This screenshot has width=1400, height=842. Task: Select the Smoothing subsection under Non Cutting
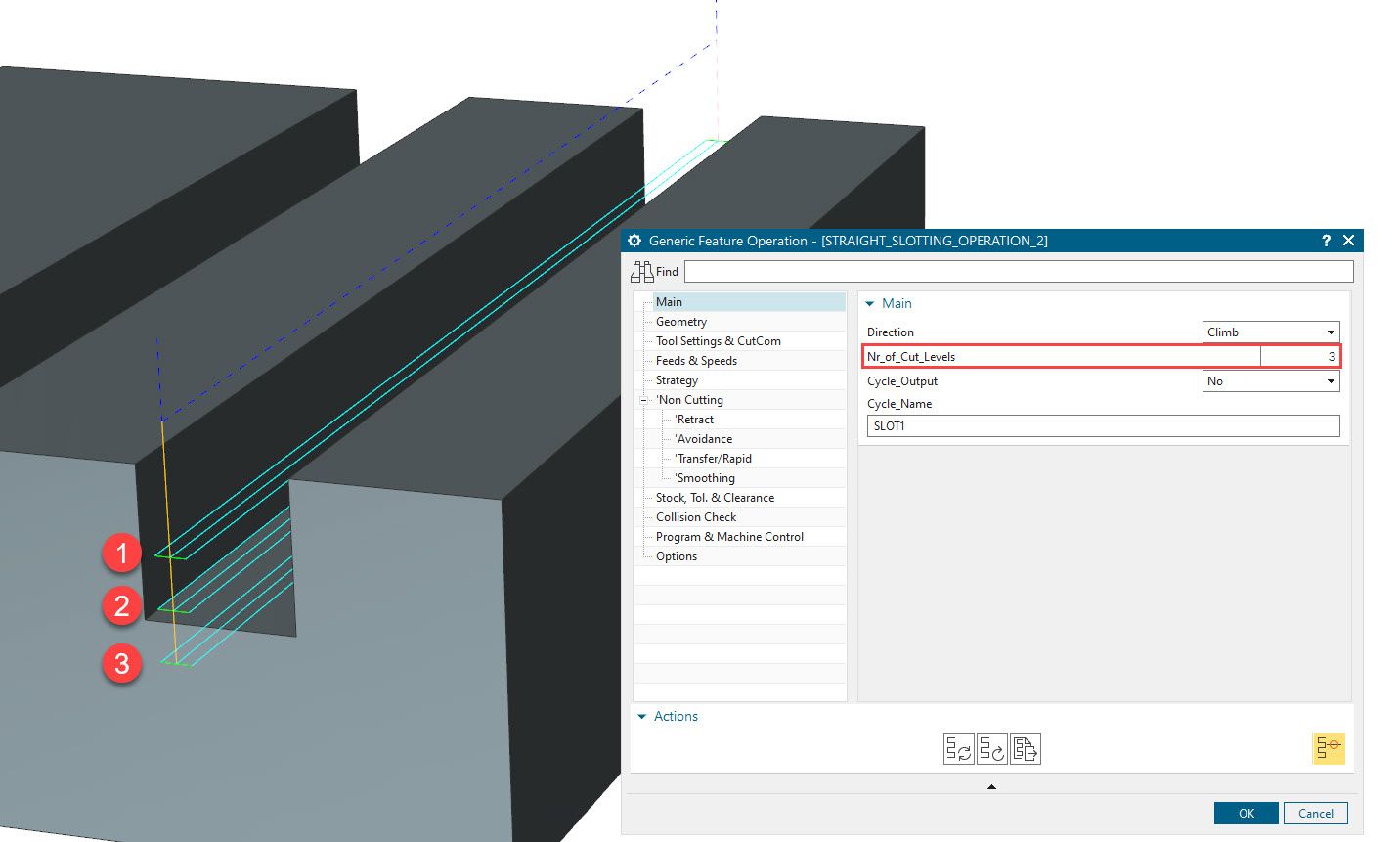coord(705,477)
